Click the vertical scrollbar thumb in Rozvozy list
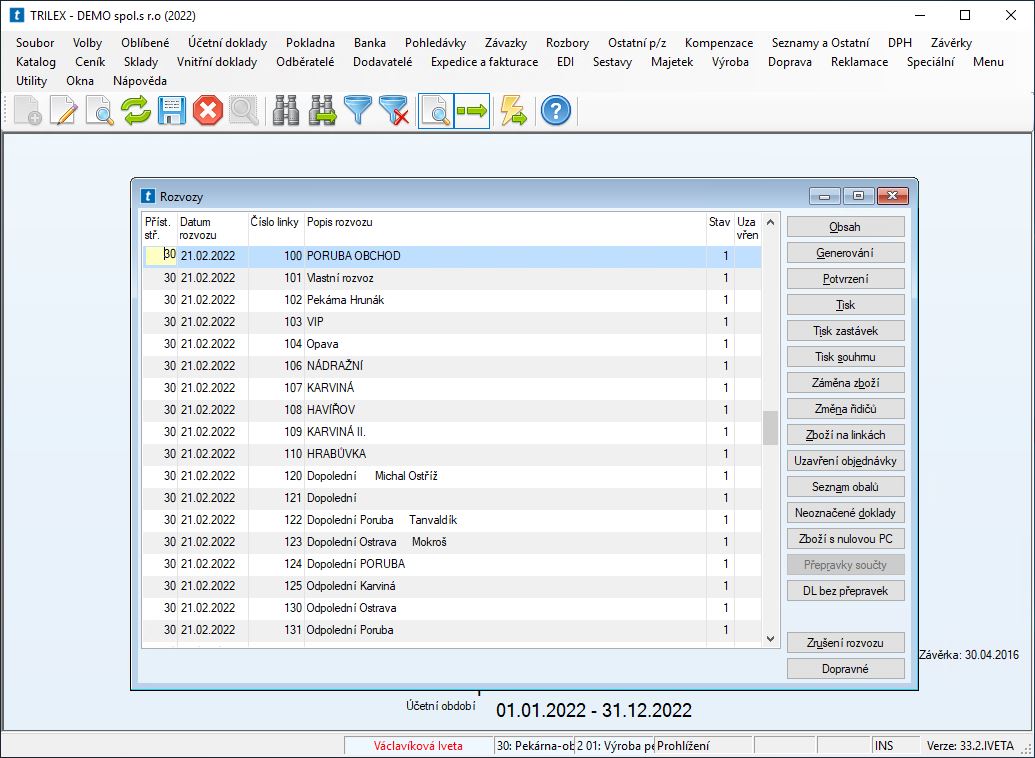The height and width of the screenshot is (758, 1035). (770, 428)
